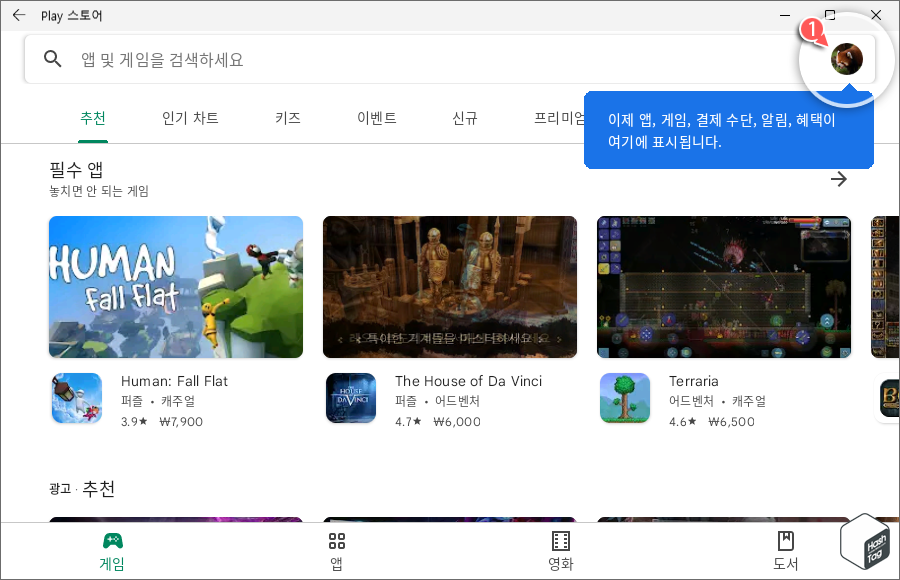
Task: Switch to the 키즈 tab
Action: point(288,118)
